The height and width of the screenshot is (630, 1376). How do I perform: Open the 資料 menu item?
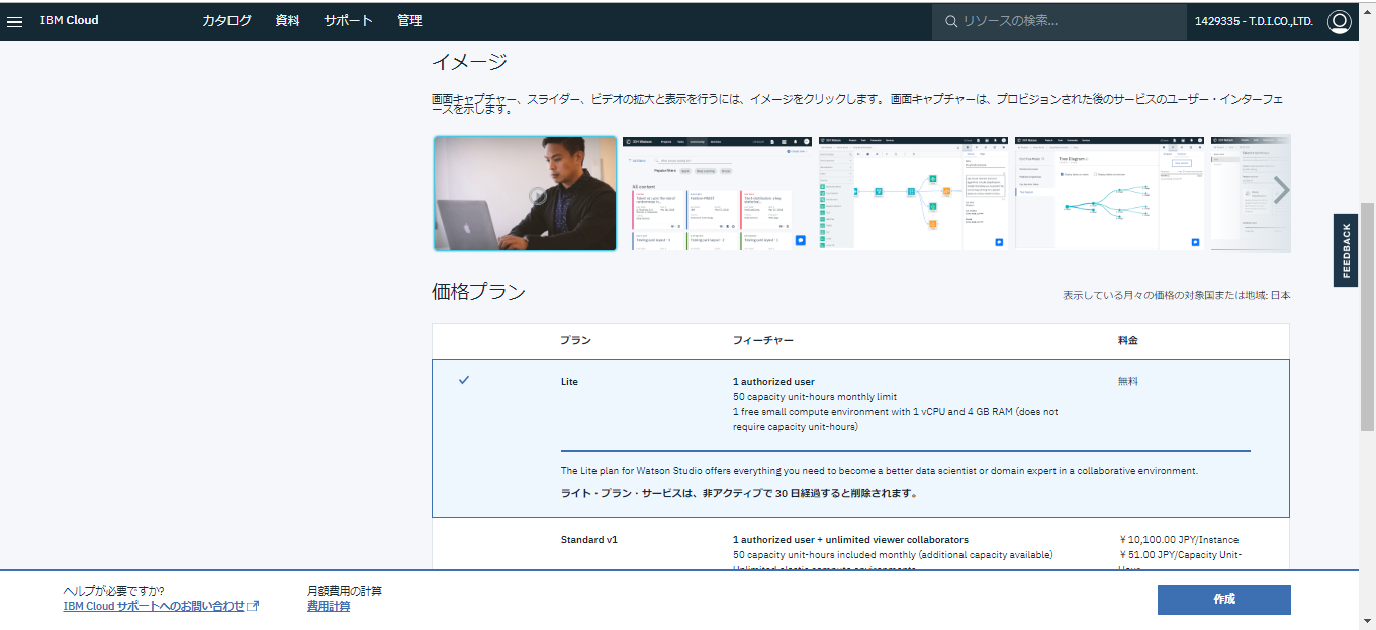click(287, 21)
